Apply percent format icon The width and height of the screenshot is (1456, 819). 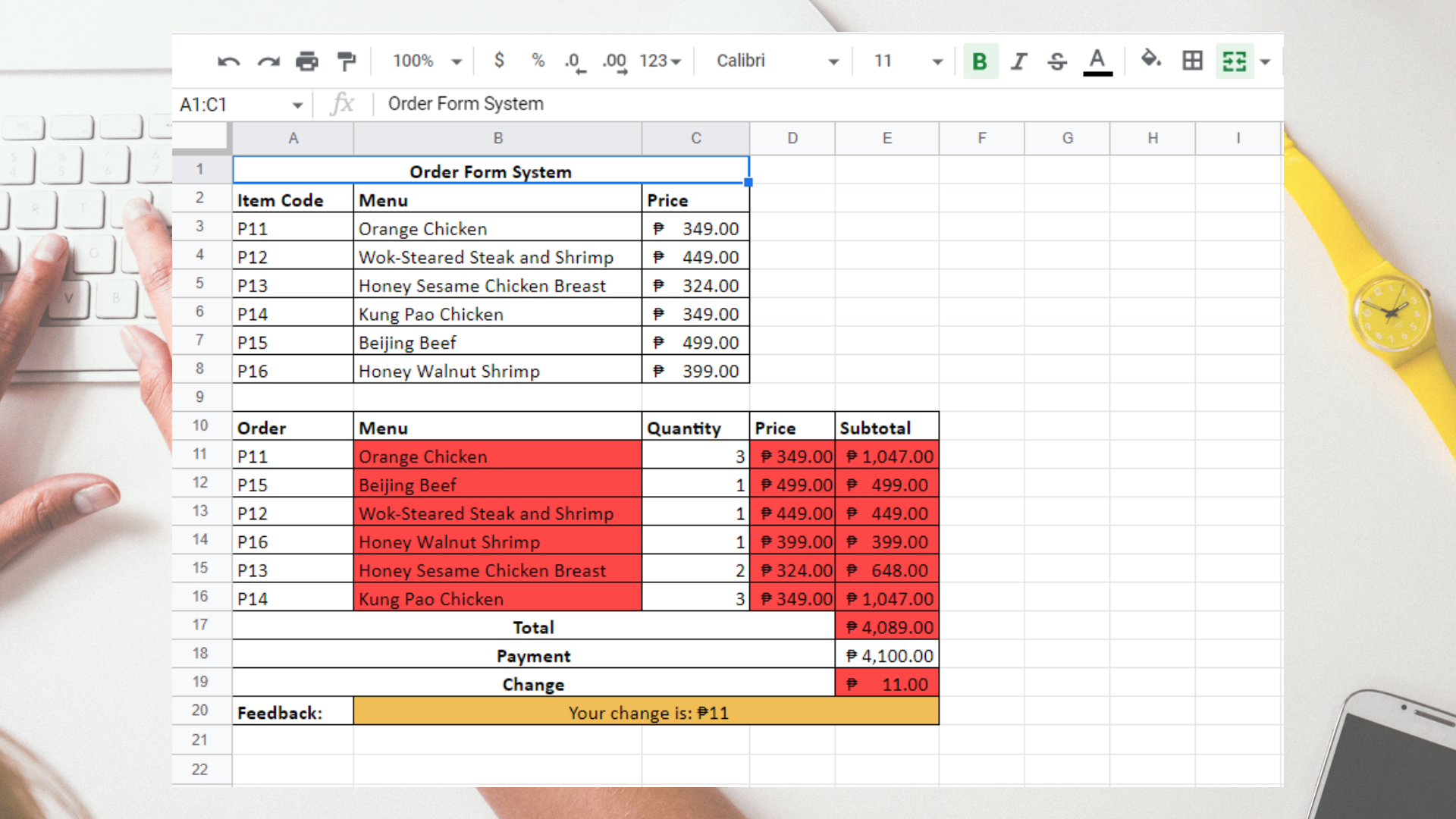click(x=538, y=61)
